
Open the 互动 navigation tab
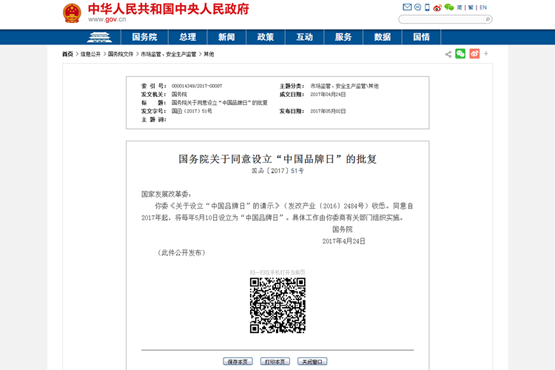pyautogui.click(x=304, y=37)
